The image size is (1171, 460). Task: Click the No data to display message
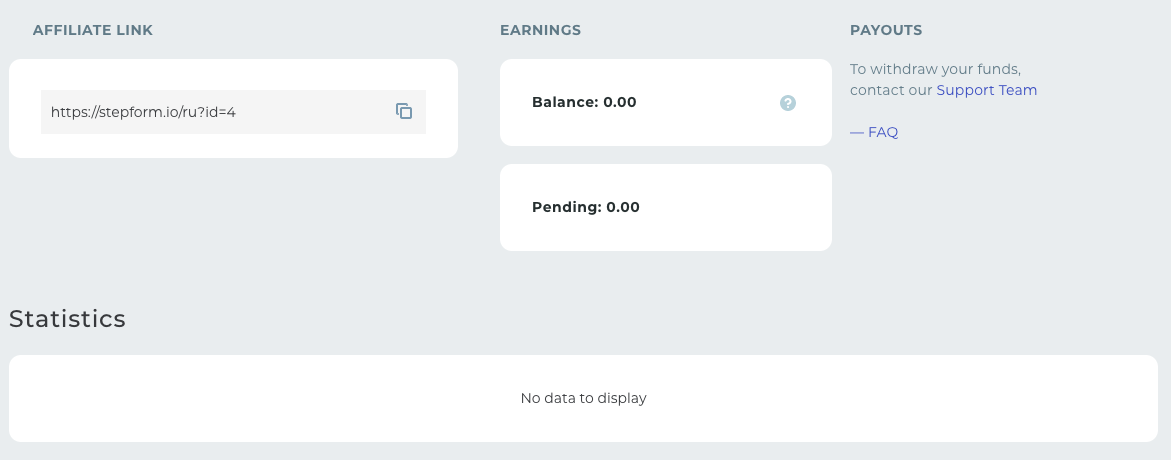[x=583, y=398]
